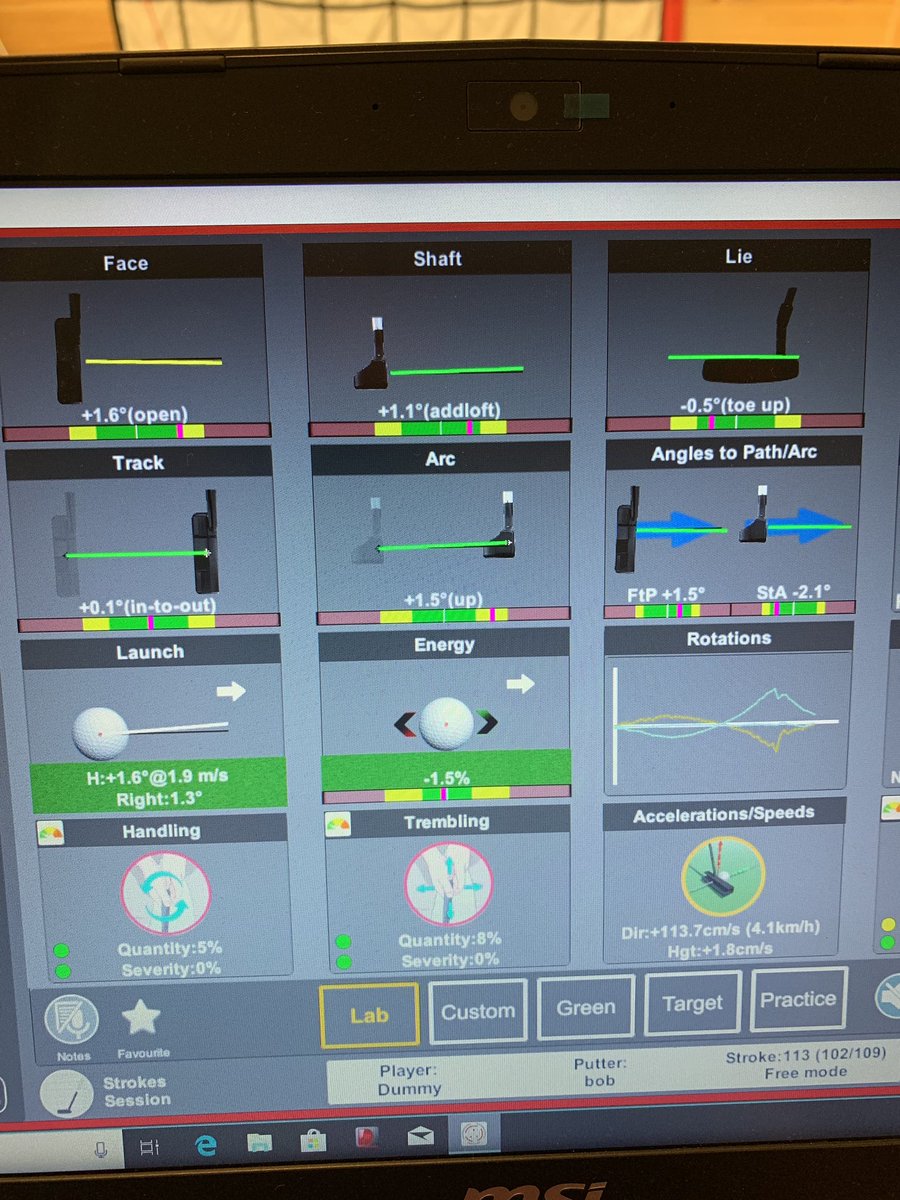Click the Energy panel direction arrow
The height and width of the screenshot is (1200, 900).
coord(521,684)
